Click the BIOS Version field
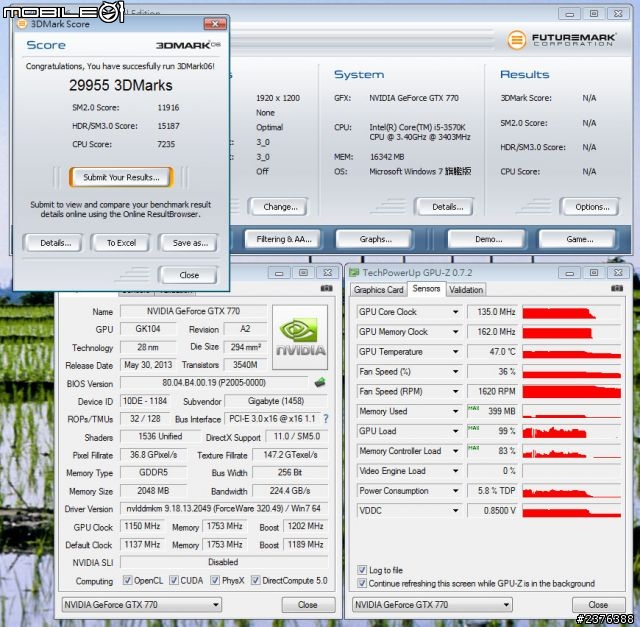640x627 pixels. coord(214,383)
